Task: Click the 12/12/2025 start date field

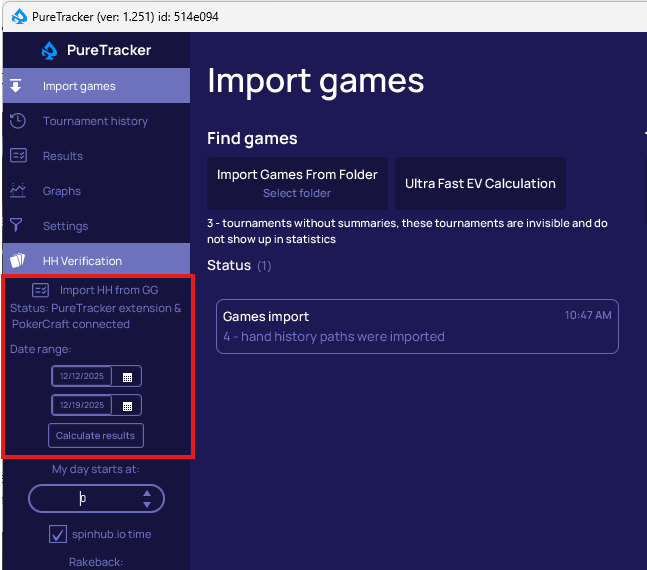Action: [81, 377]
